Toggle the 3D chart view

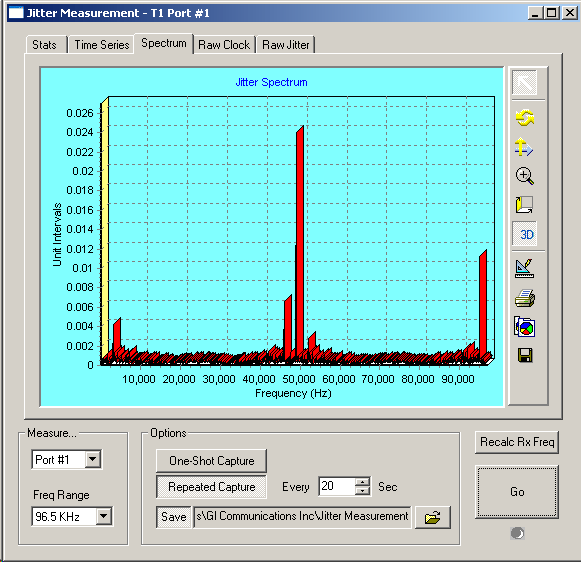pos(525,234)
